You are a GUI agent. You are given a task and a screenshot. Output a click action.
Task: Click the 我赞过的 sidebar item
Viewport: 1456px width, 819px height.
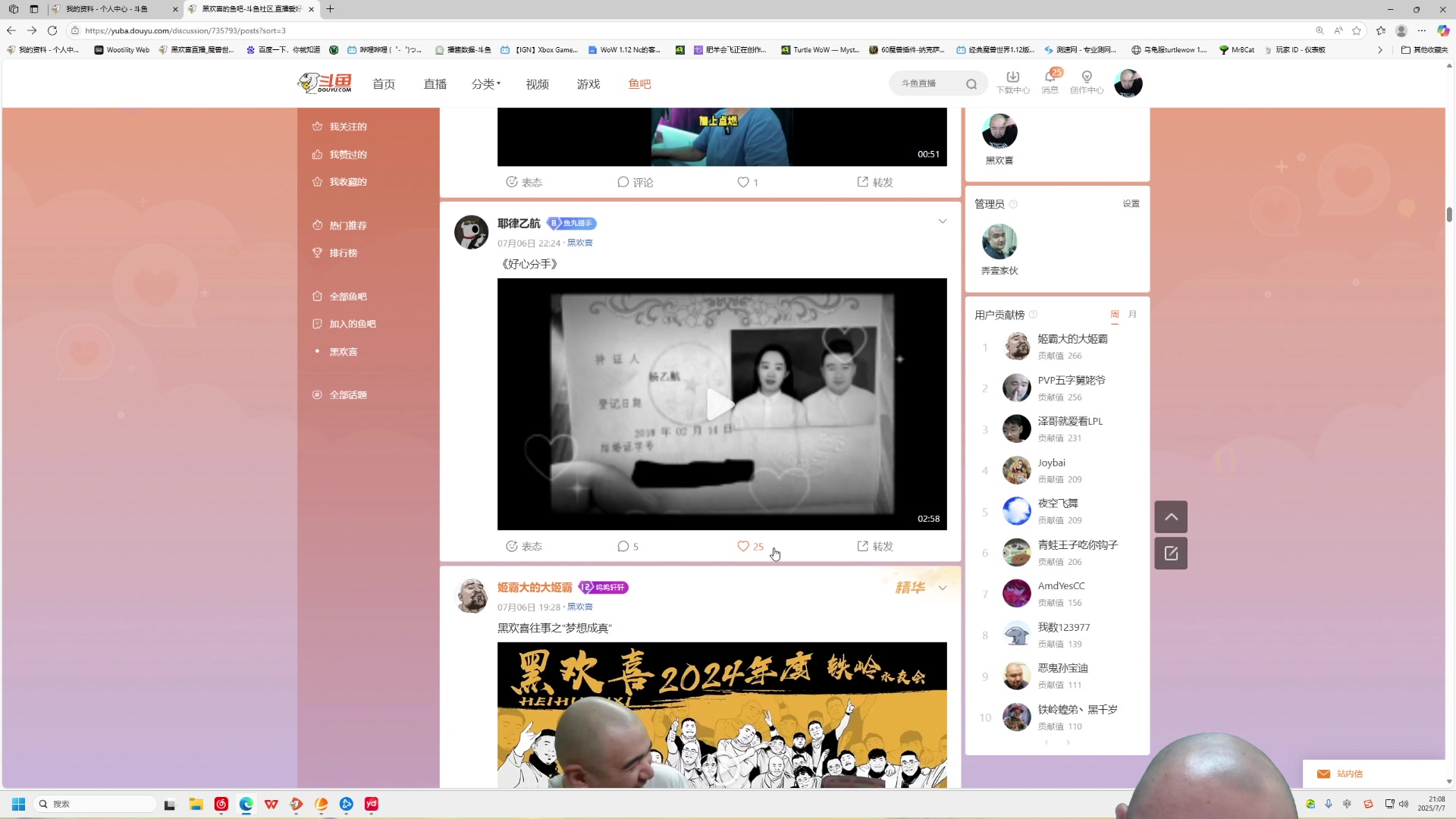(340, 155)
